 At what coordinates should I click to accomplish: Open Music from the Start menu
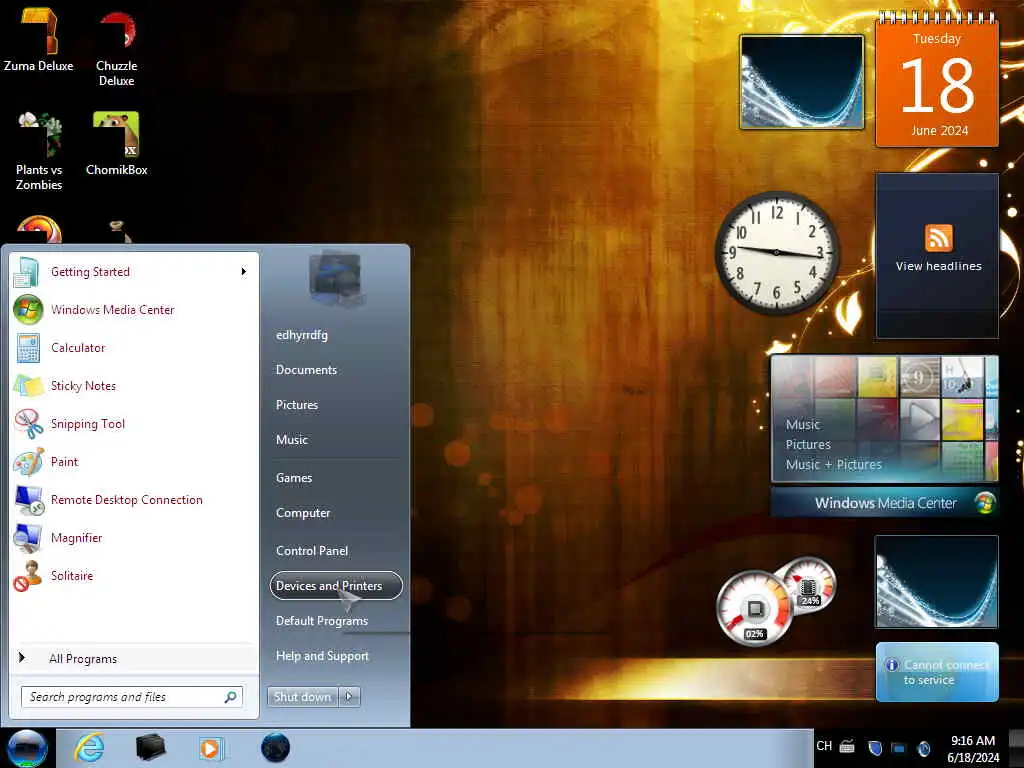[x=292, y=440]
